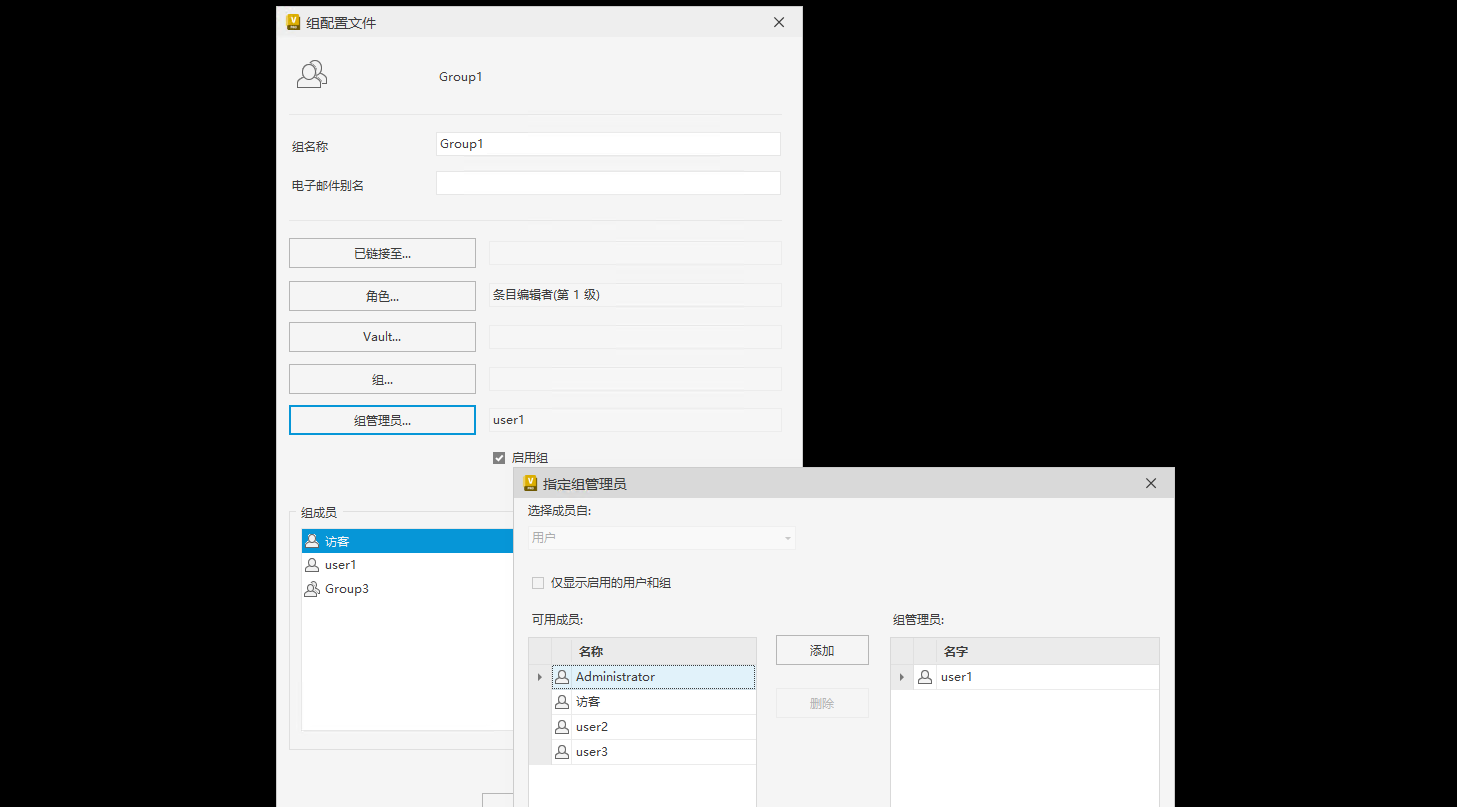Image resolution: width=1457 pixels, height=807 pixels.
Task: Click the icon beside 访客 in 组成员 list
Action: pyautogui.click(x=312, y=541)
